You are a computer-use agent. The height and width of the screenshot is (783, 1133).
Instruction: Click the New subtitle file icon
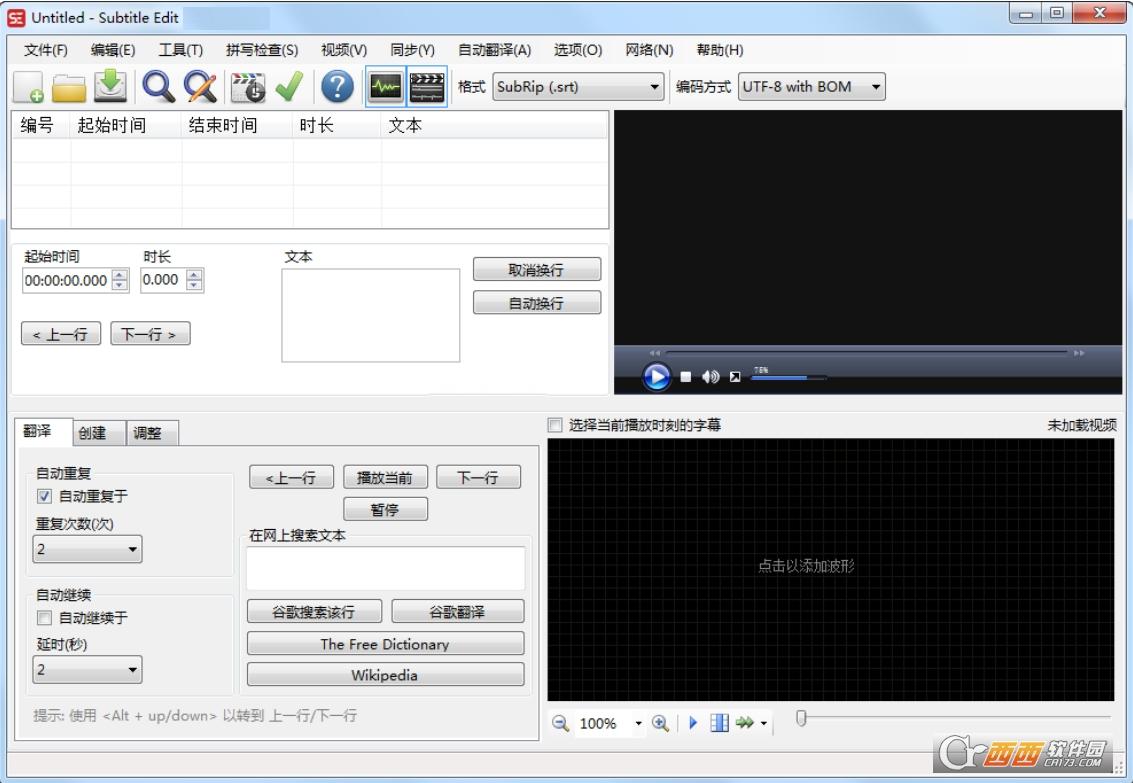pyautogui.click(x=29, y=87)
